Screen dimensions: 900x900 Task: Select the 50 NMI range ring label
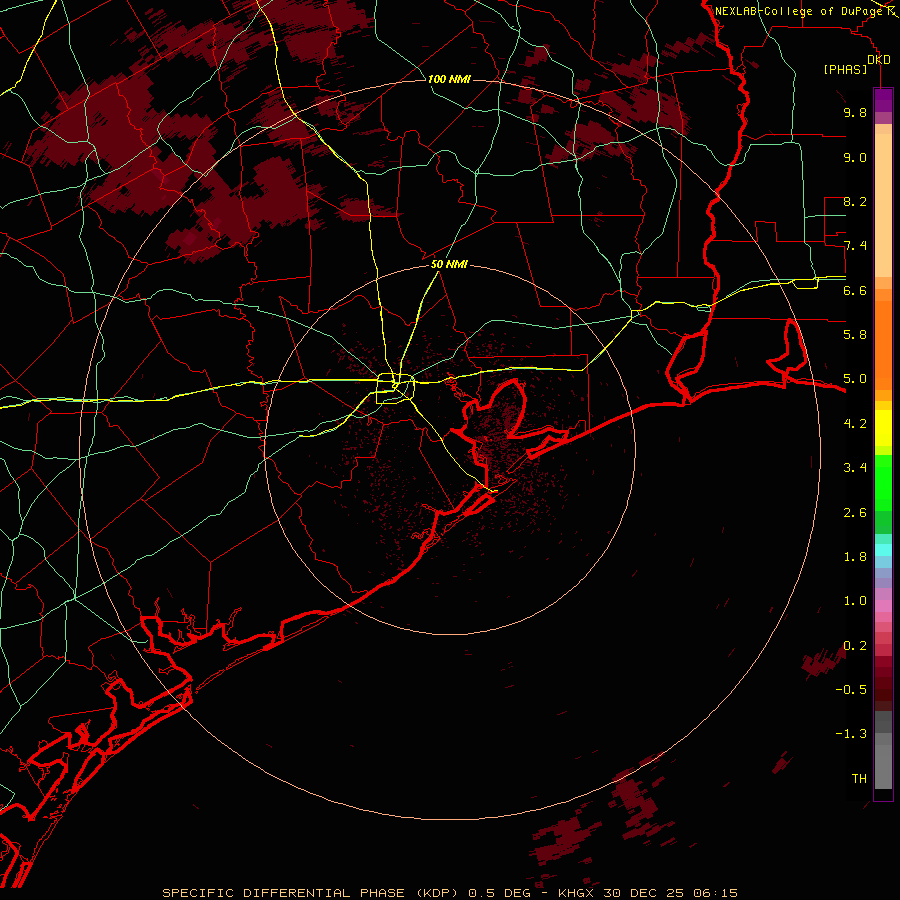point(449,264)
